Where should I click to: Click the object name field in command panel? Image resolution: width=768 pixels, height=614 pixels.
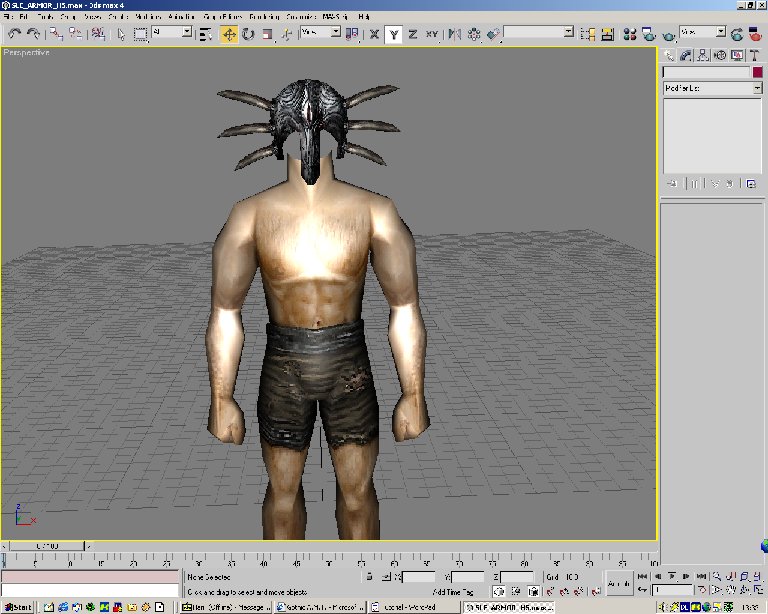[x=706, y=72]
